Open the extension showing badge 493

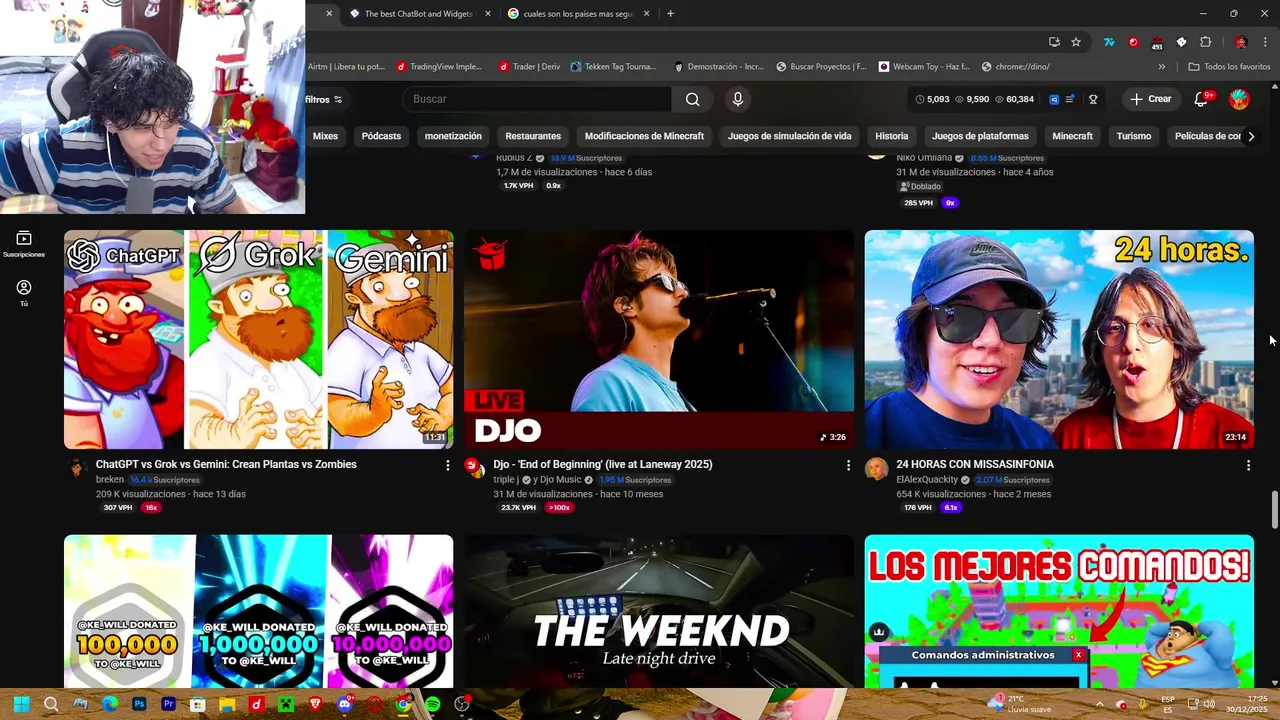pyautogui.click(x=1157, y=43)
